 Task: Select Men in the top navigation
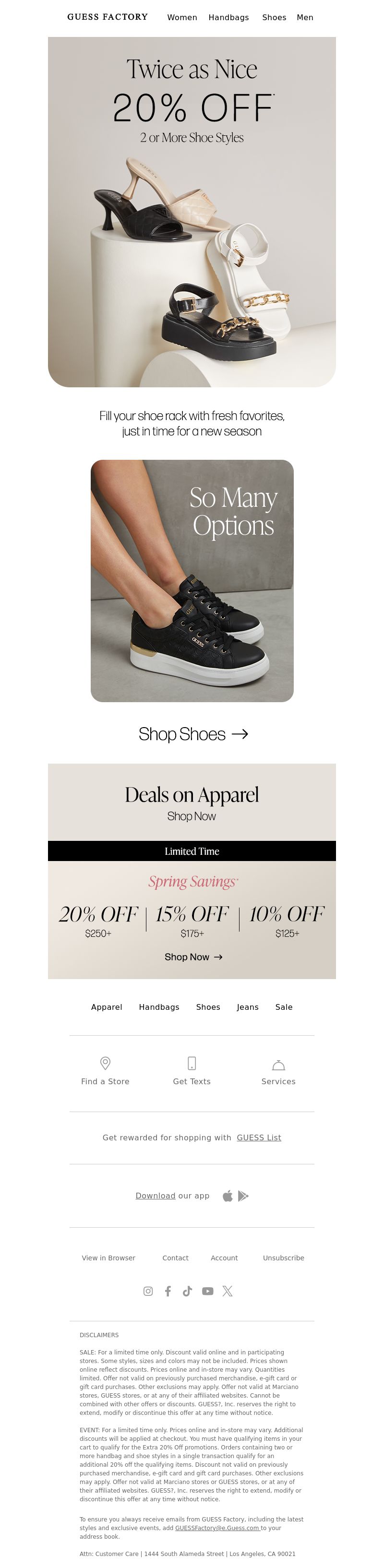(305, 18)
